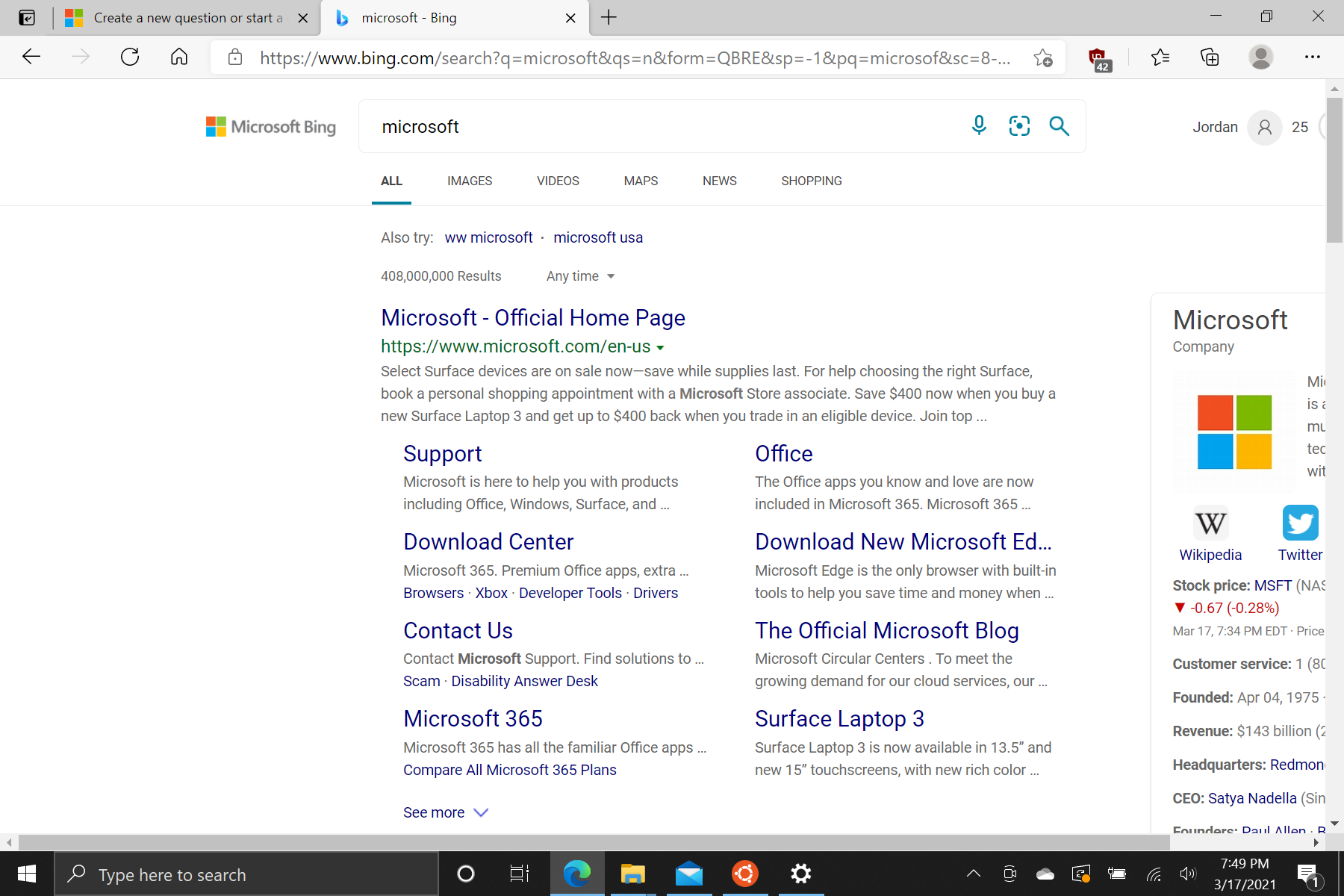
Task: Select the IMAGES search tab
Action: (470, 181)
